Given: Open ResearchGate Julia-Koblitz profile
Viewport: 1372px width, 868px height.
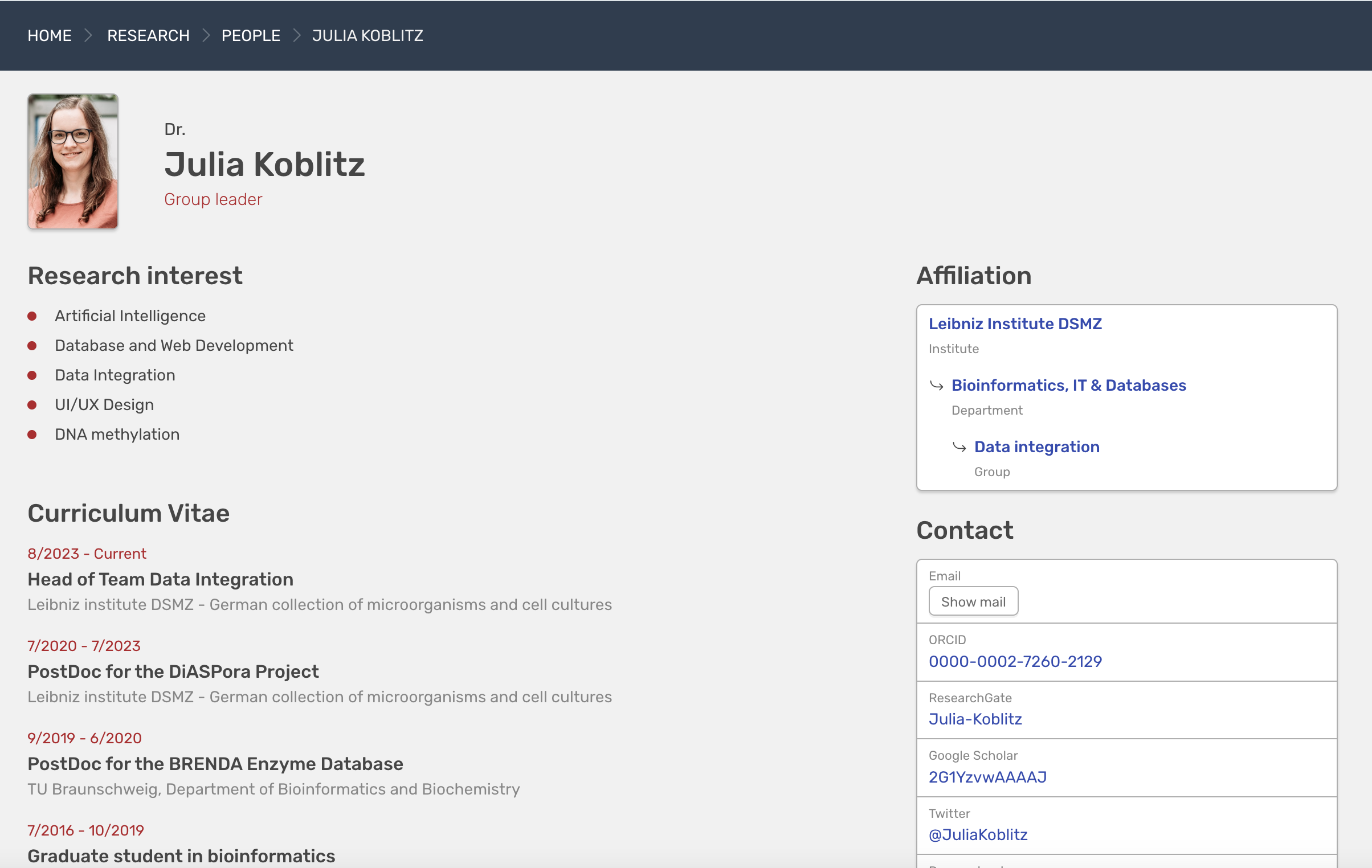Looking at the screenshot, I should coord(975,719).
